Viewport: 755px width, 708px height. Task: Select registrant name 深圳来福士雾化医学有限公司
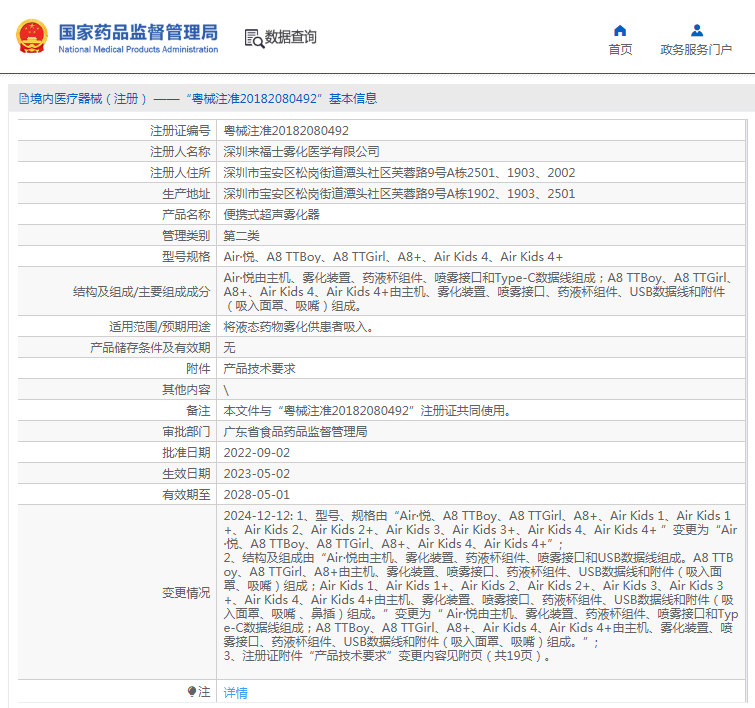(301, 152)
